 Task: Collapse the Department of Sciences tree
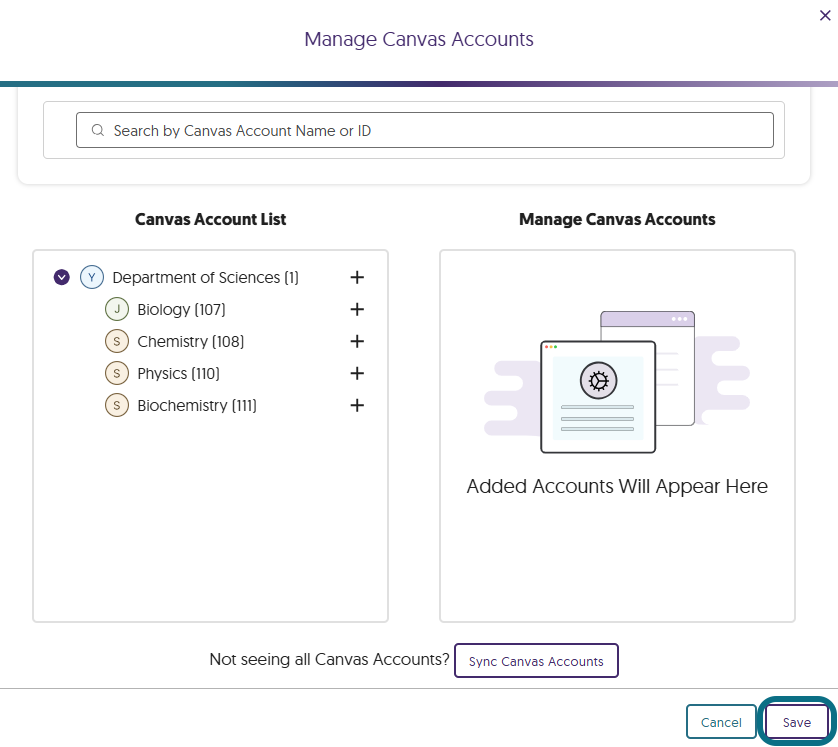tap(61, 277)
